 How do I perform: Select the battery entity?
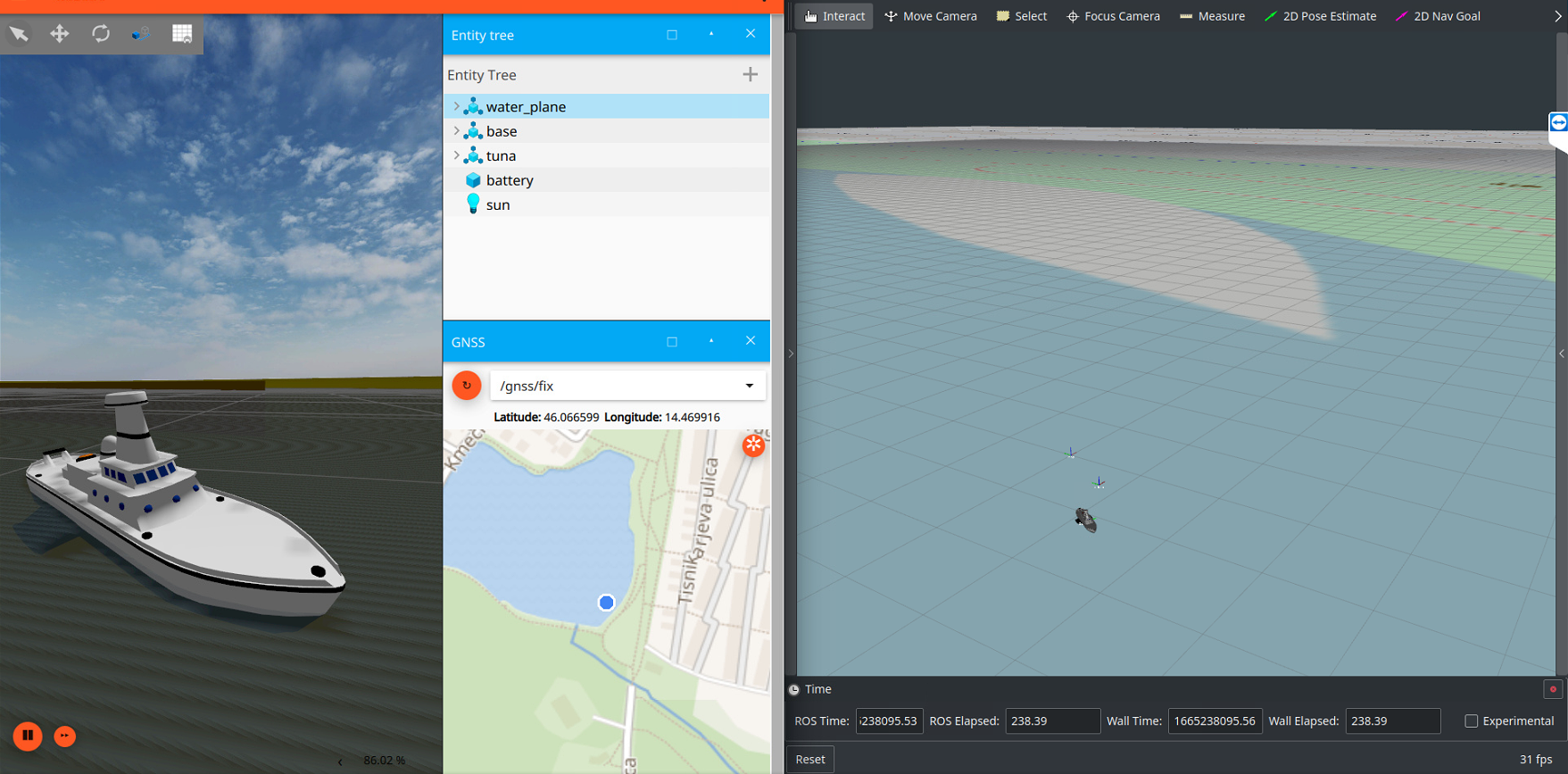click(606, 180)
